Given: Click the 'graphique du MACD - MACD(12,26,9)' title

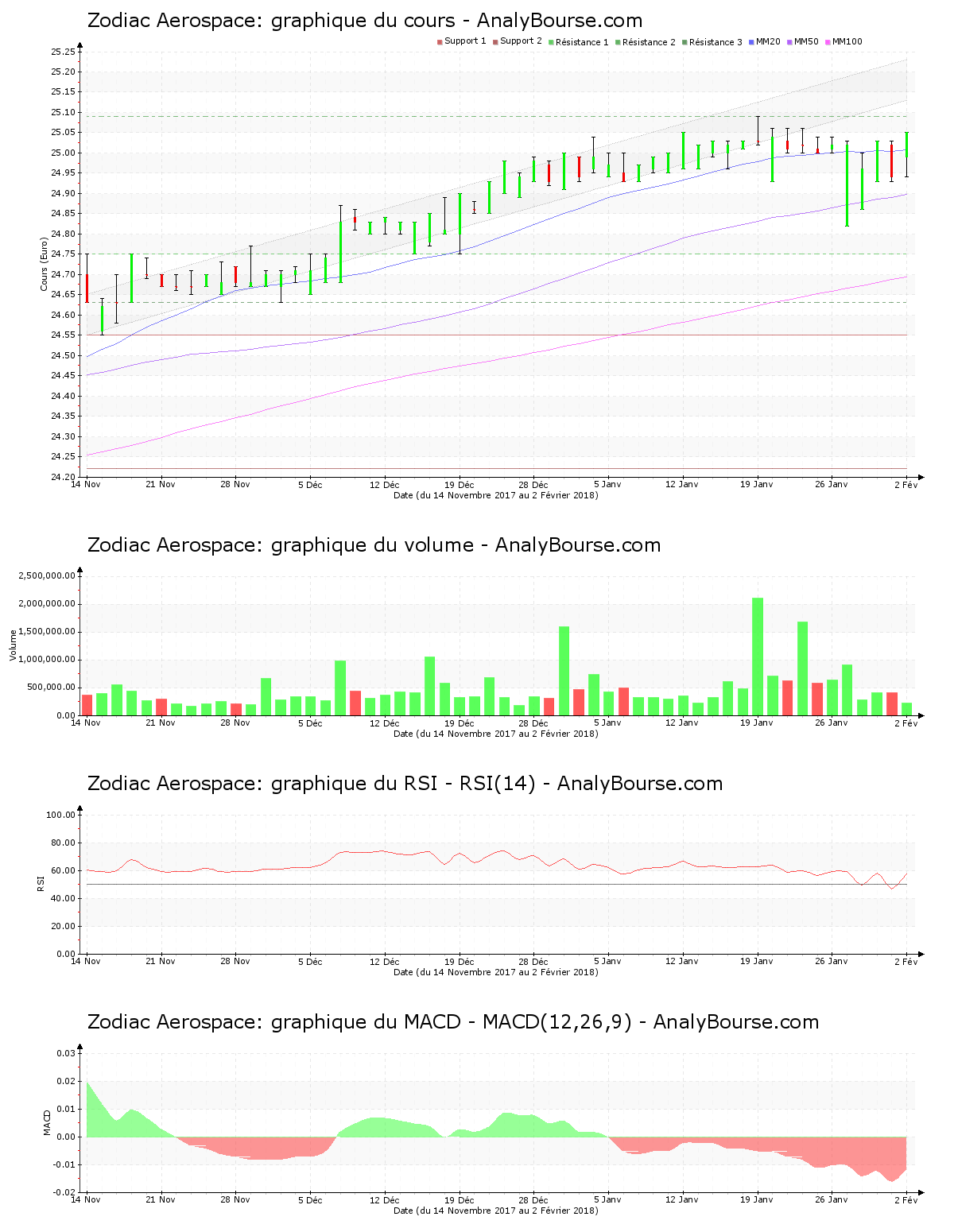Looking at the screenshot, I should point(452,1022).
